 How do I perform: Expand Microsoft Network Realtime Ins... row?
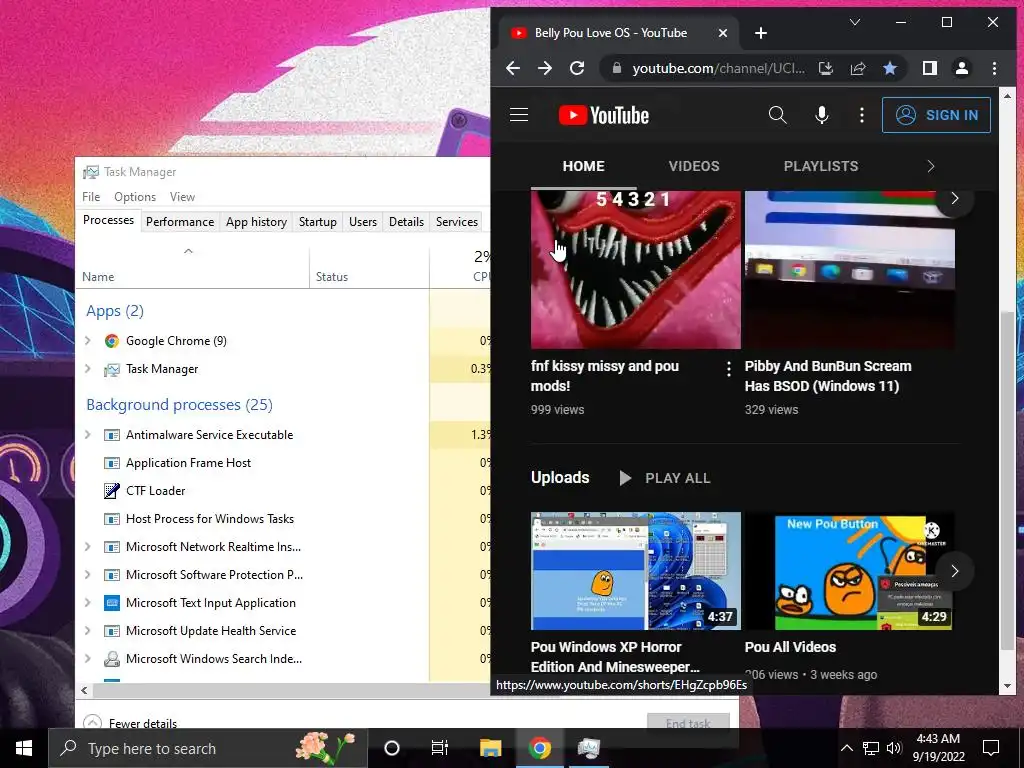[88, 547]
